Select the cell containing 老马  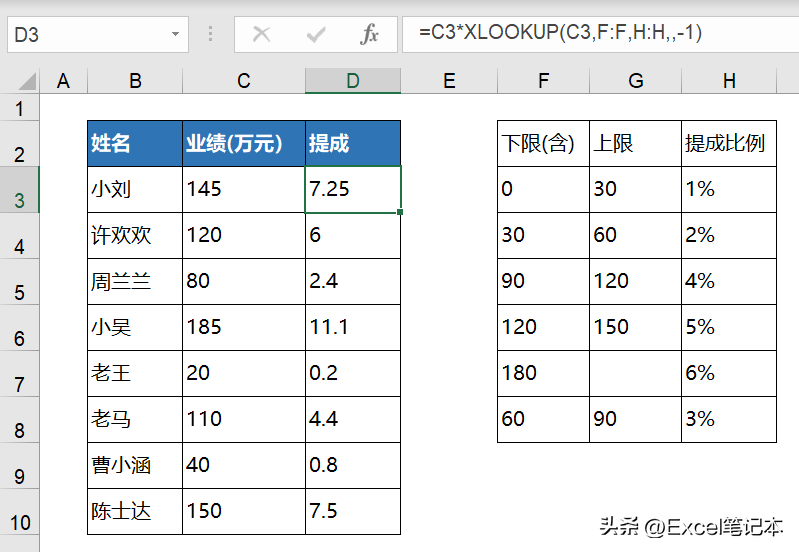[135, 420]
